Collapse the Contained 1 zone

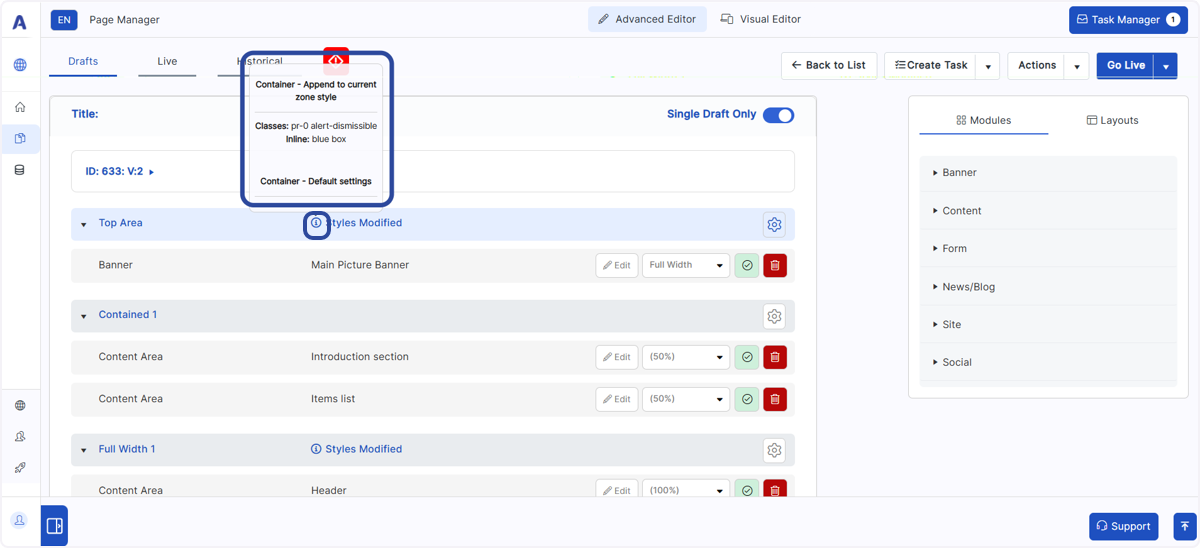(x=84, y=316)
